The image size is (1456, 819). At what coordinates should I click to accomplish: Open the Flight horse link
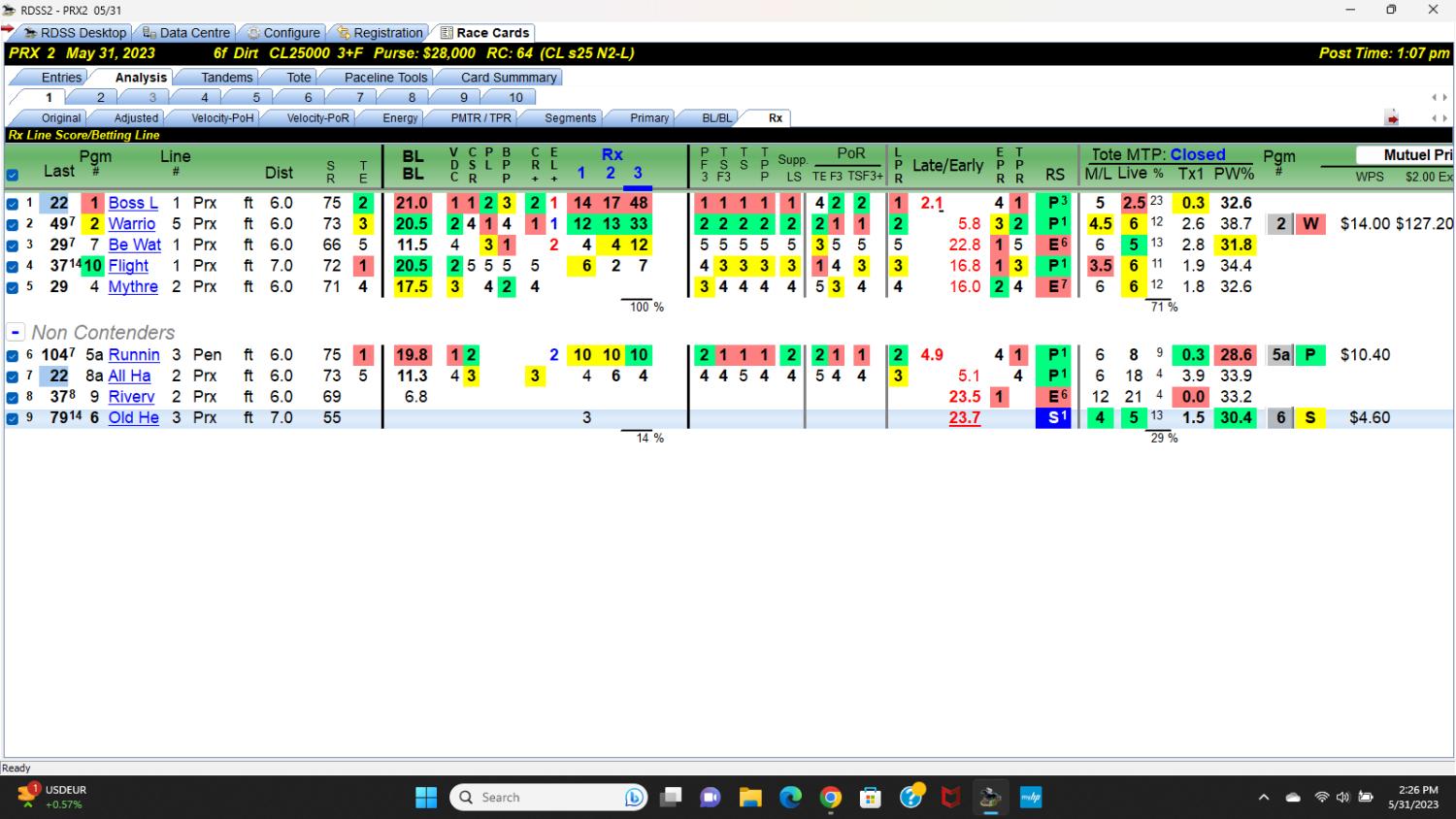point(128,266)
